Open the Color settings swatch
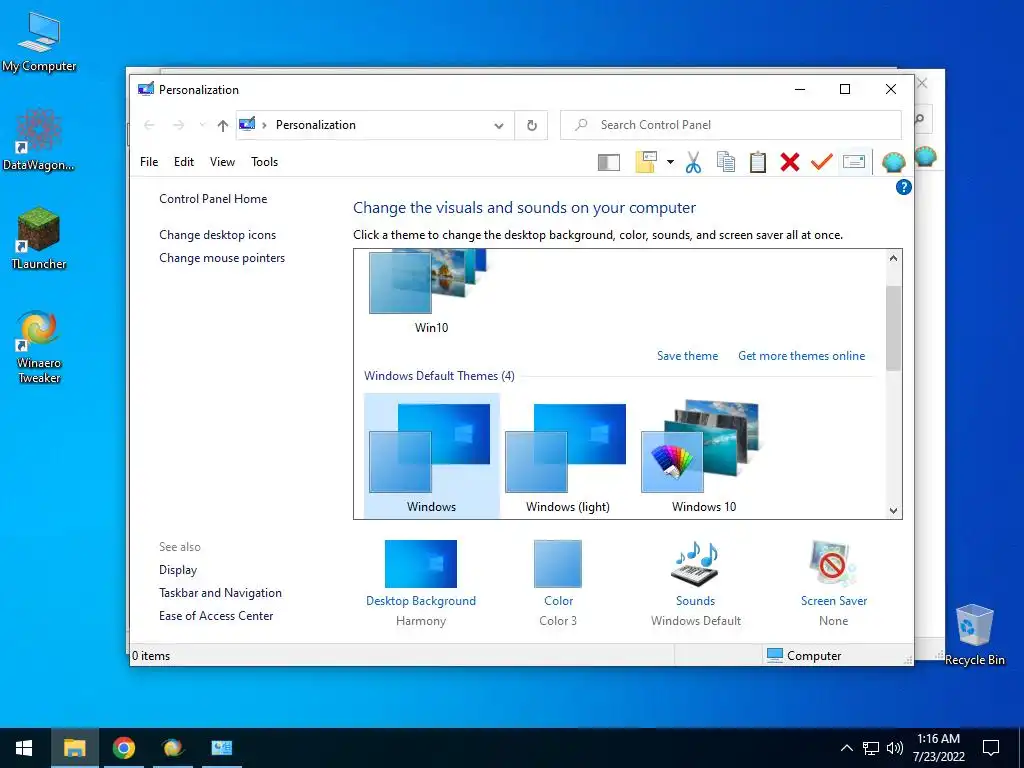The image size is (1024, 768). [558, 583]
